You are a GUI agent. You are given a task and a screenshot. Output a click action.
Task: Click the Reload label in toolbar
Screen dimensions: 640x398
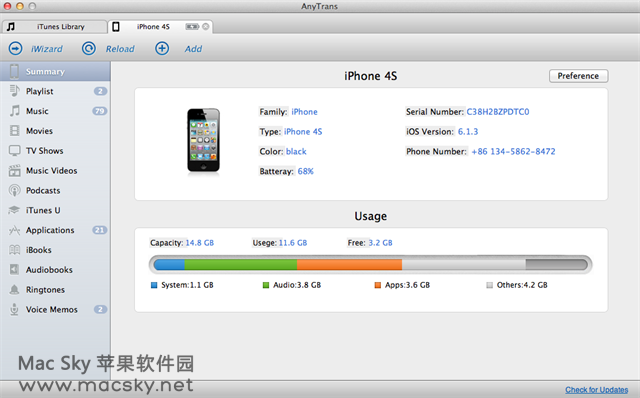coord(120,49)
